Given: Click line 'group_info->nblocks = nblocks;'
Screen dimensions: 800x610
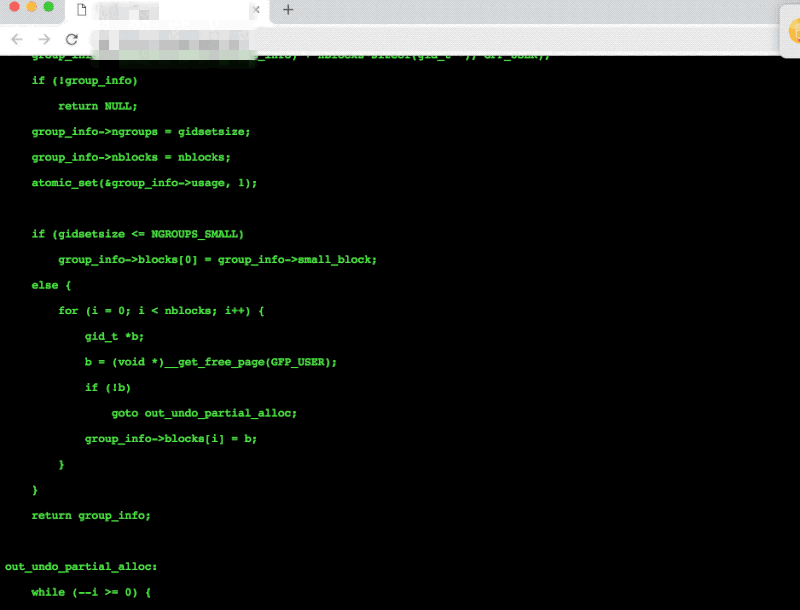Looking at the screenshot, I should pyautogui.click(x=131, y=157).
